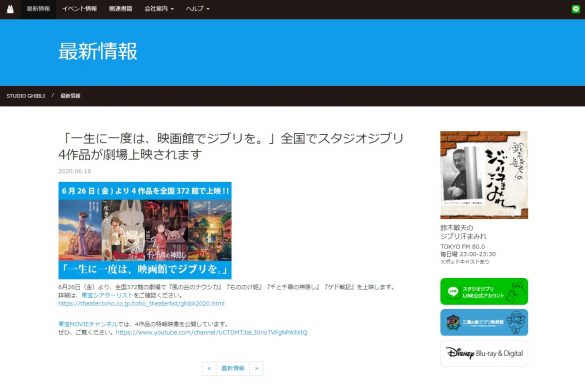Viewport: 585px width, 384px height.
Task: Click the 最新情報 page heading in blue header
Action: pyautogui.click(x=98, y=51)
